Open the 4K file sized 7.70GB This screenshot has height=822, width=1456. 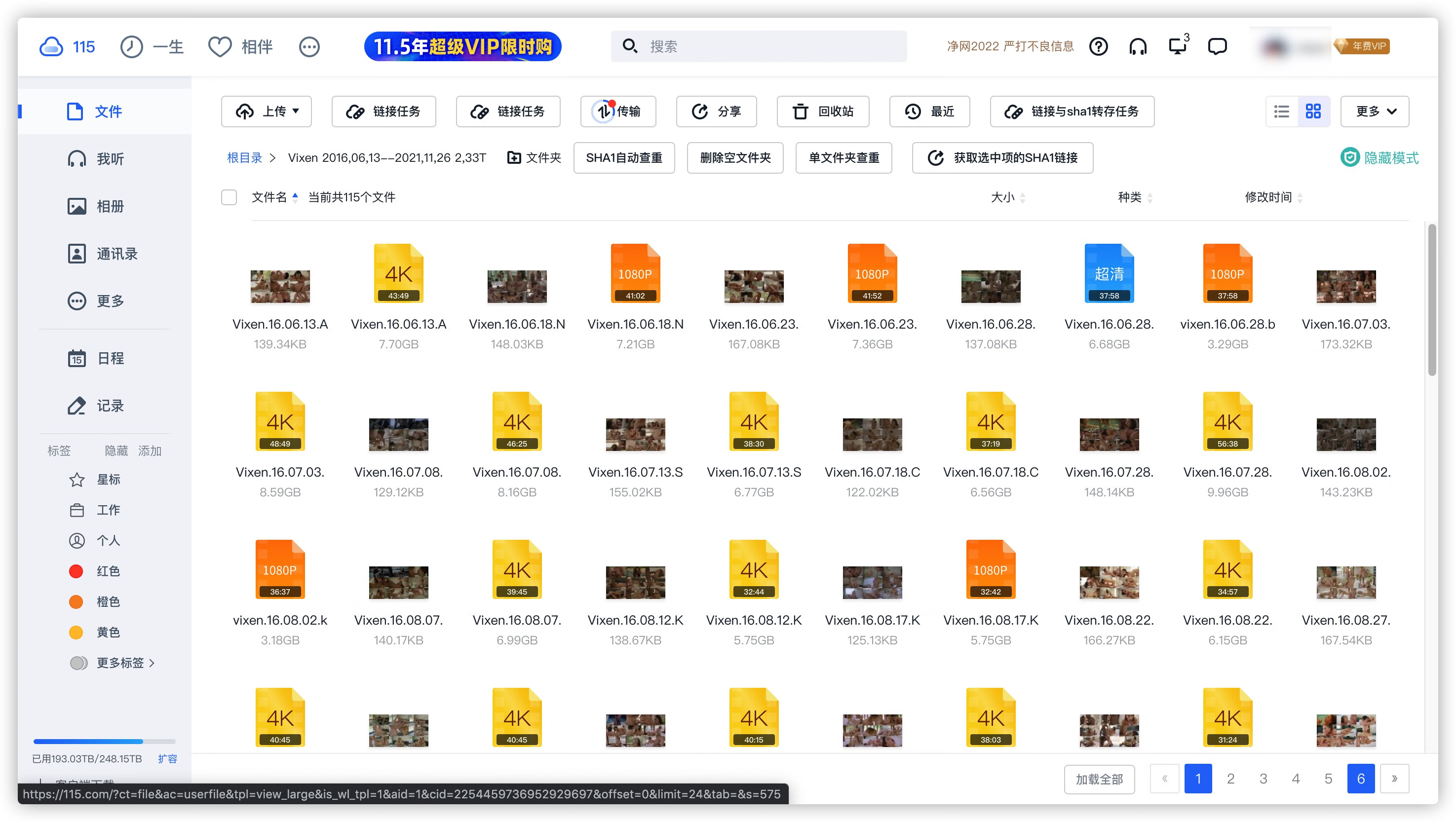coord(398,273)
